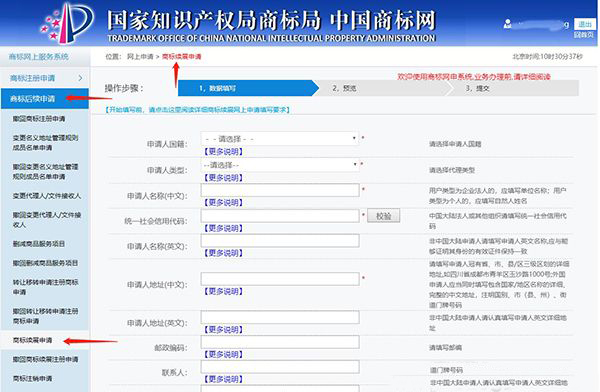Click 商标续展申请 in the breadcrumb
This screenshot has height=392, width=600.
[x=181, y=57]
